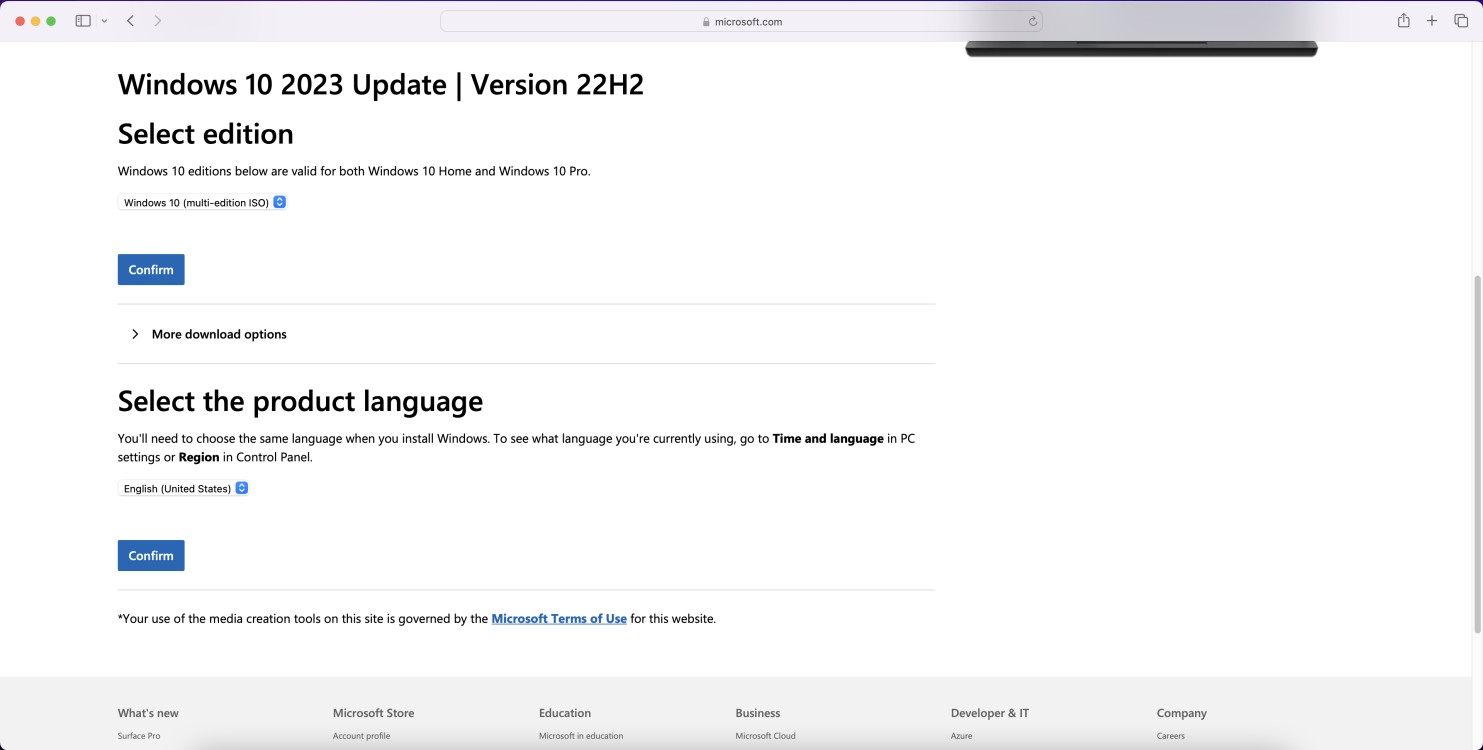Open Microsoft Cloud footer link
The height and width of the screenshot is (750, 1483).
click(x=765, y=736)
